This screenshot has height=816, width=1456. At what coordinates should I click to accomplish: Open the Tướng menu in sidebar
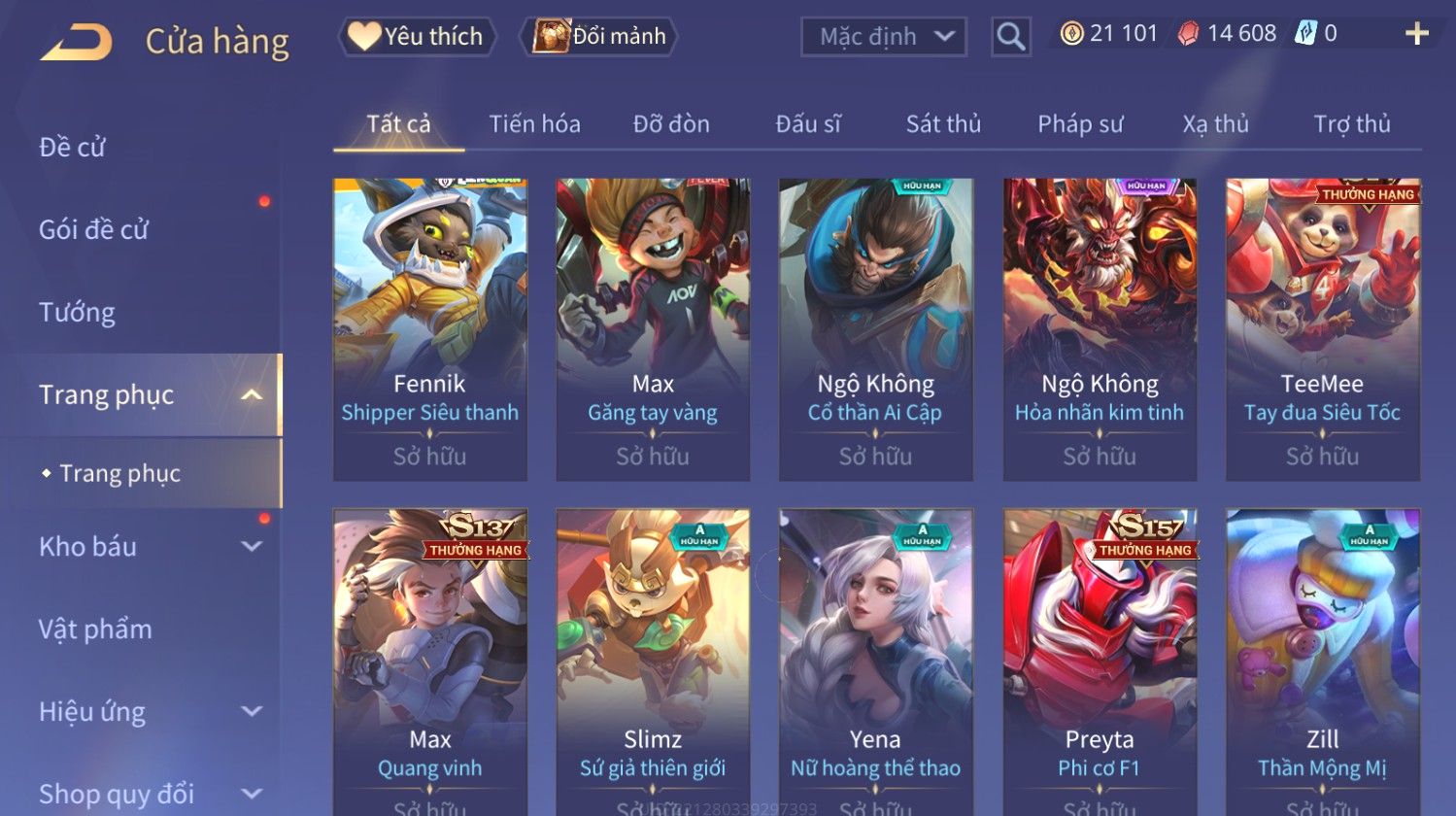click(x=77, y=313)
